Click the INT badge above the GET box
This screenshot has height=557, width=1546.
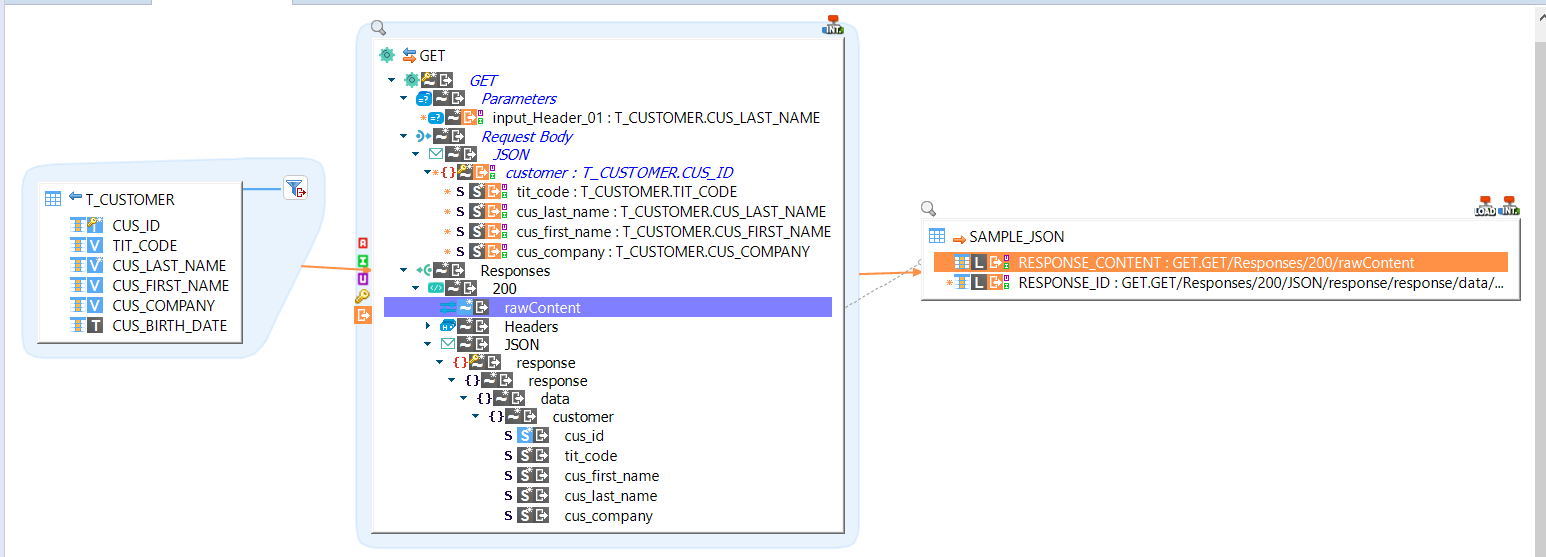[833, 24]
